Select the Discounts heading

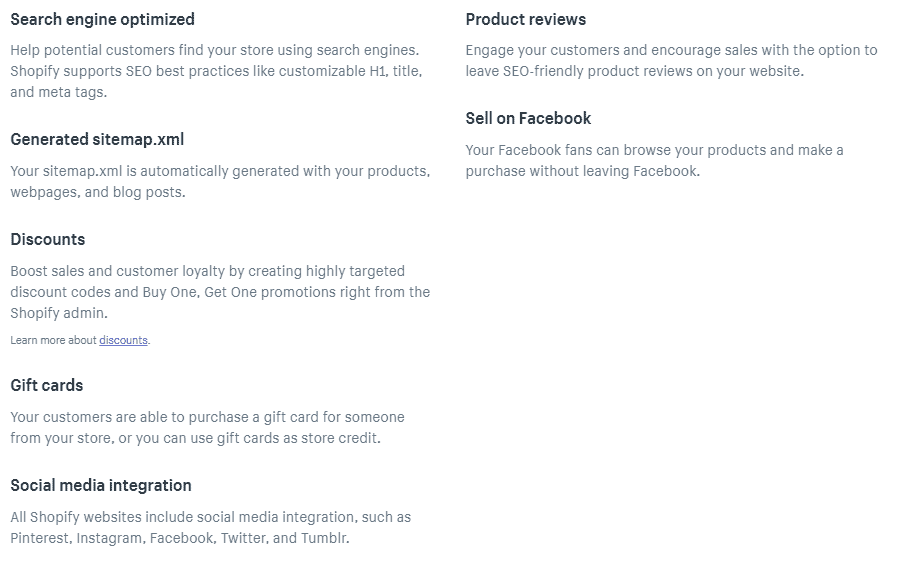point(48,239)
